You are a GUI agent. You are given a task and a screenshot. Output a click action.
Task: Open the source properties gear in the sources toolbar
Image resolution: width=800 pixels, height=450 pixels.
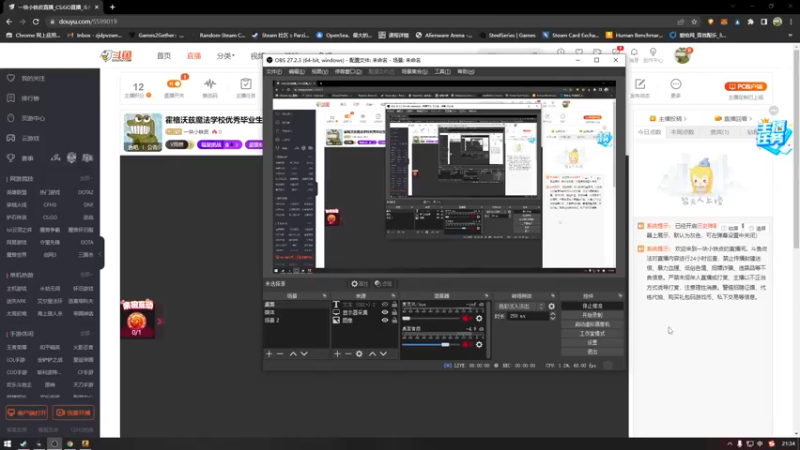point(359,354)
